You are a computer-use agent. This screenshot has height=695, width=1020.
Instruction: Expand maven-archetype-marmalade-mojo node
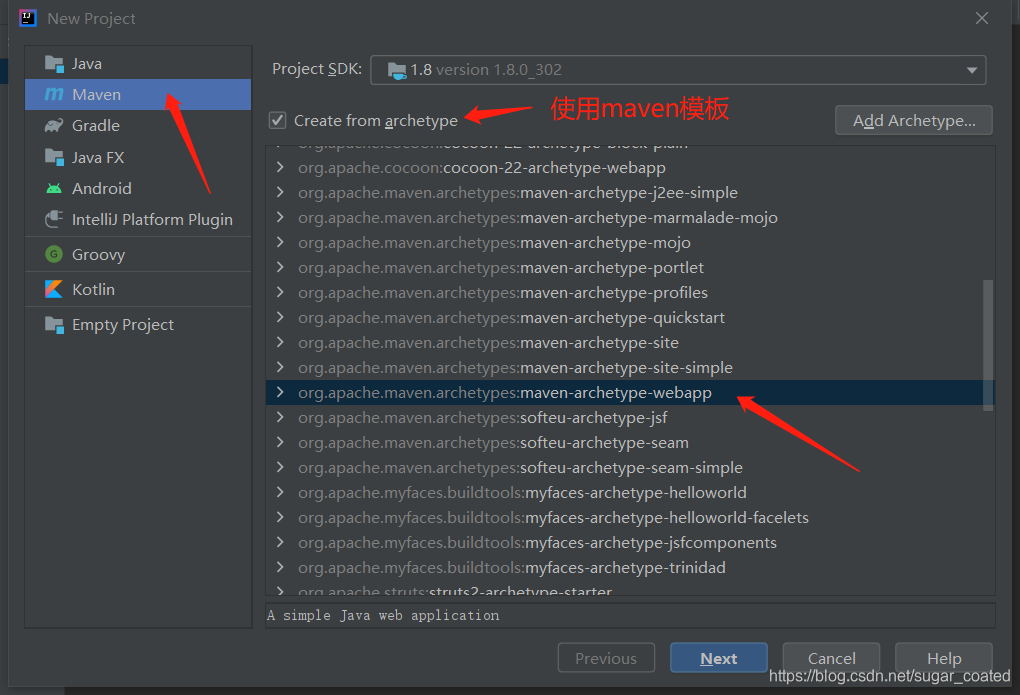[280, 217]
